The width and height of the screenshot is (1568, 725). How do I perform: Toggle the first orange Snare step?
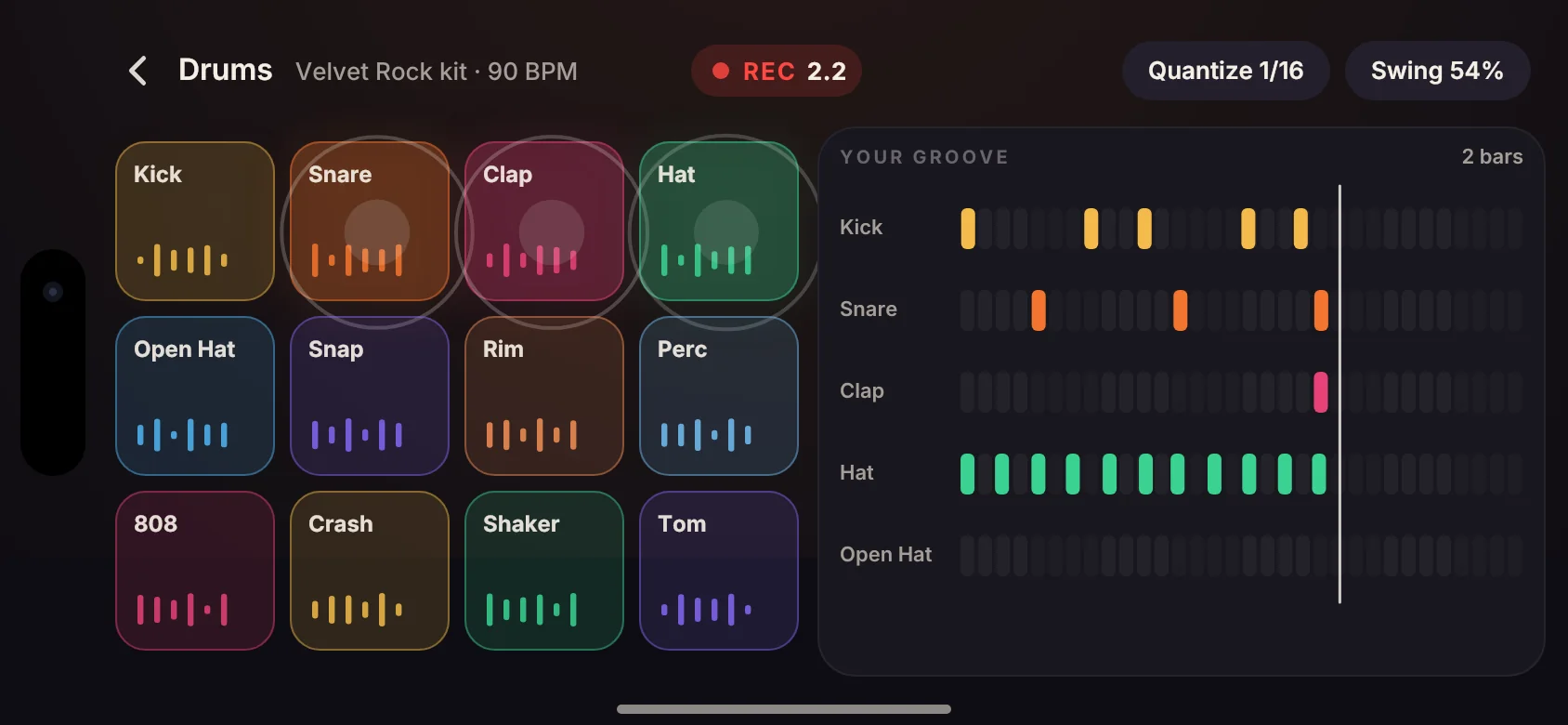click(x=1039, y=310)
